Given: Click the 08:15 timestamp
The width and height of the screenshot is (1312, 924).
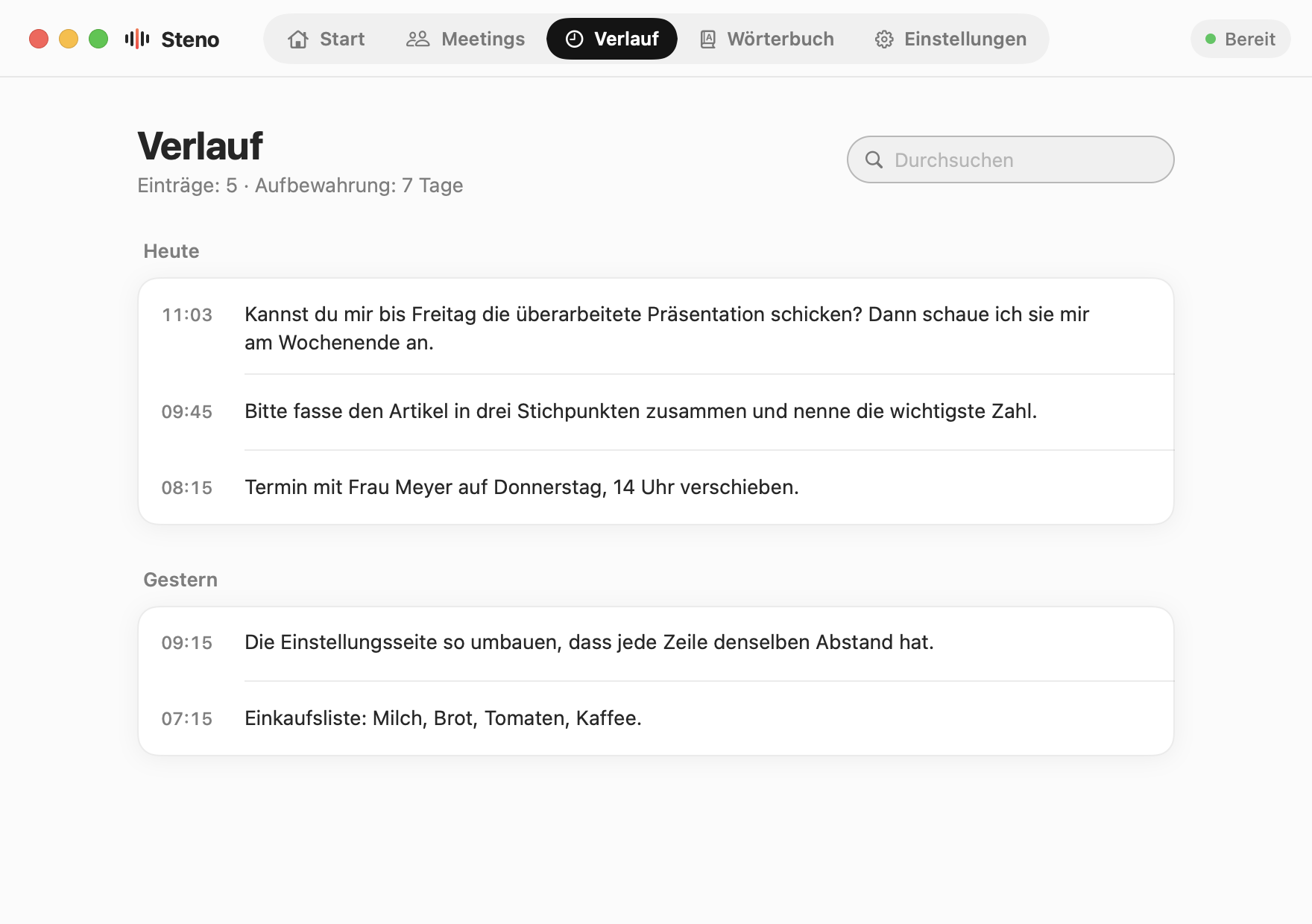Looking at the screenshot, I should [187, 488].
